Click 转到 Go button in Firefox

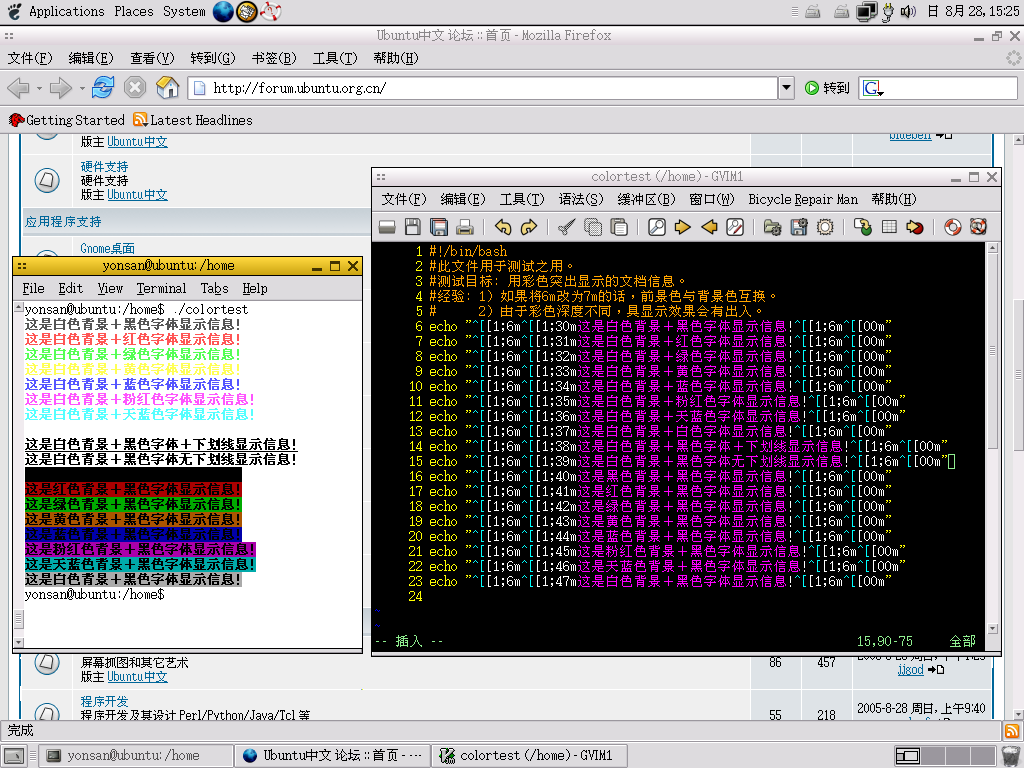click(827, 88)
